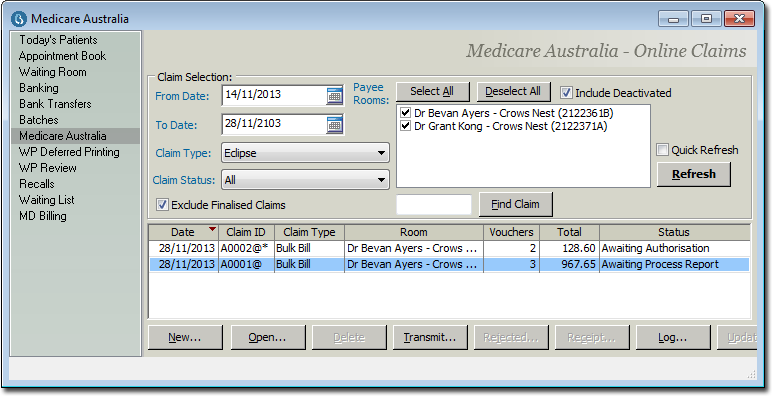Image resolution: width=772 pixels, height=396 pixels.
Task: Toggle the Date column sort arrow
Action: click(x=212, y=230)
